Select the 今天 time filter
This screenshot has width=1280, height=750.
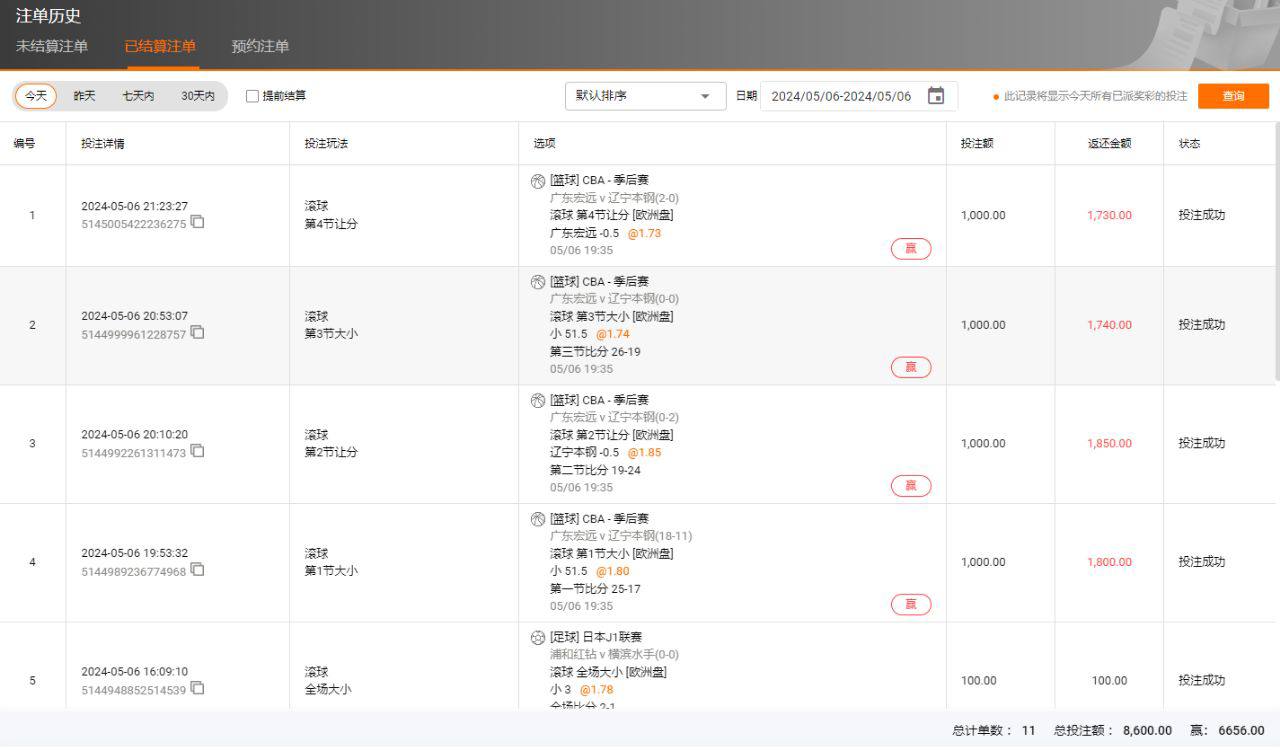tap(36, 96)
